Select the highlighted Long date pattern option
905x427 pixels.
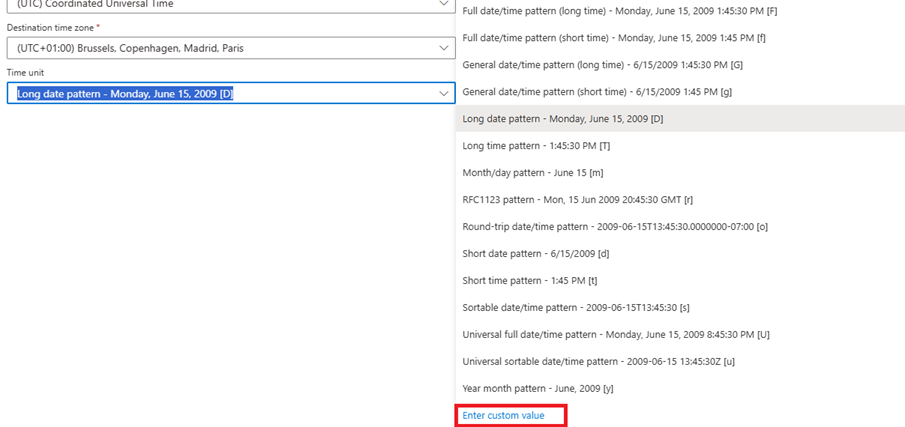click(563, 119)
